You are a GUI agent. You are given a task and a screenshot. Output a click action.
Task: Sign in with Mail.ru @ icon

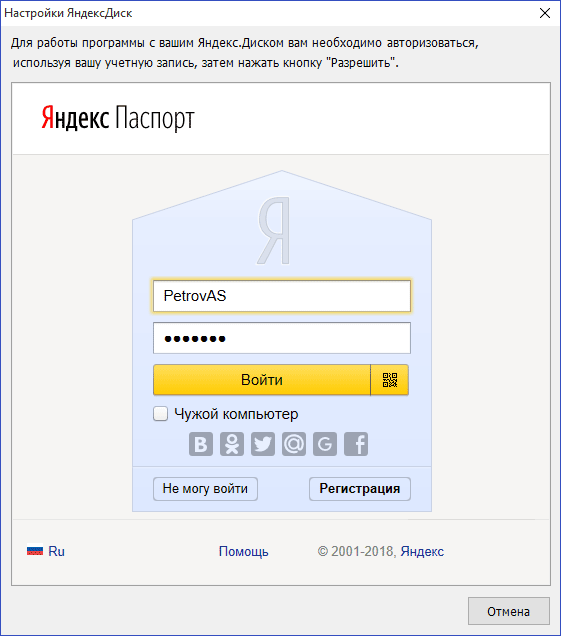pyautogui.click(x=294, y=444)
